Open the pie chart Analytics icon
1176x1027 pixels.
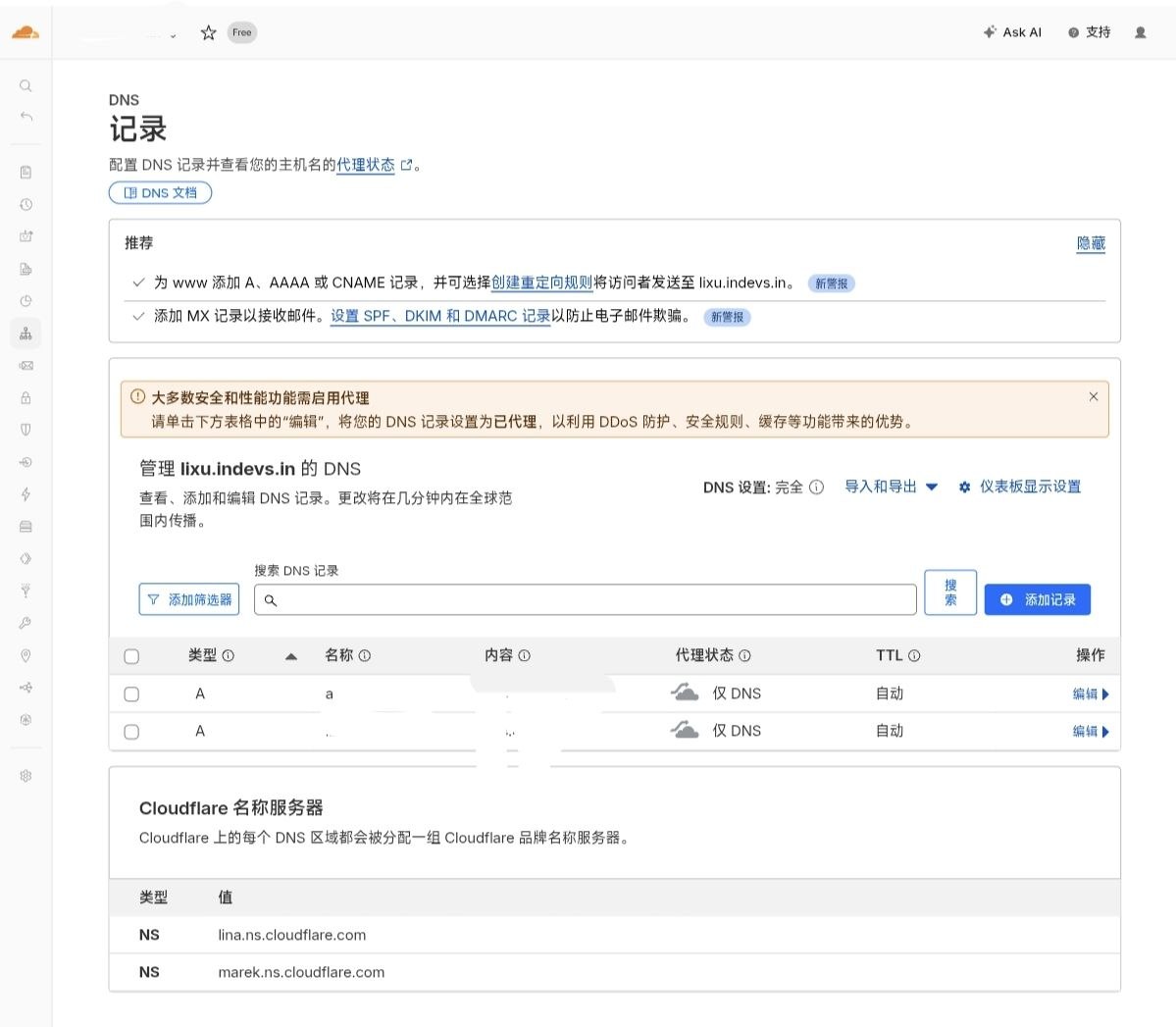[26, 301]
